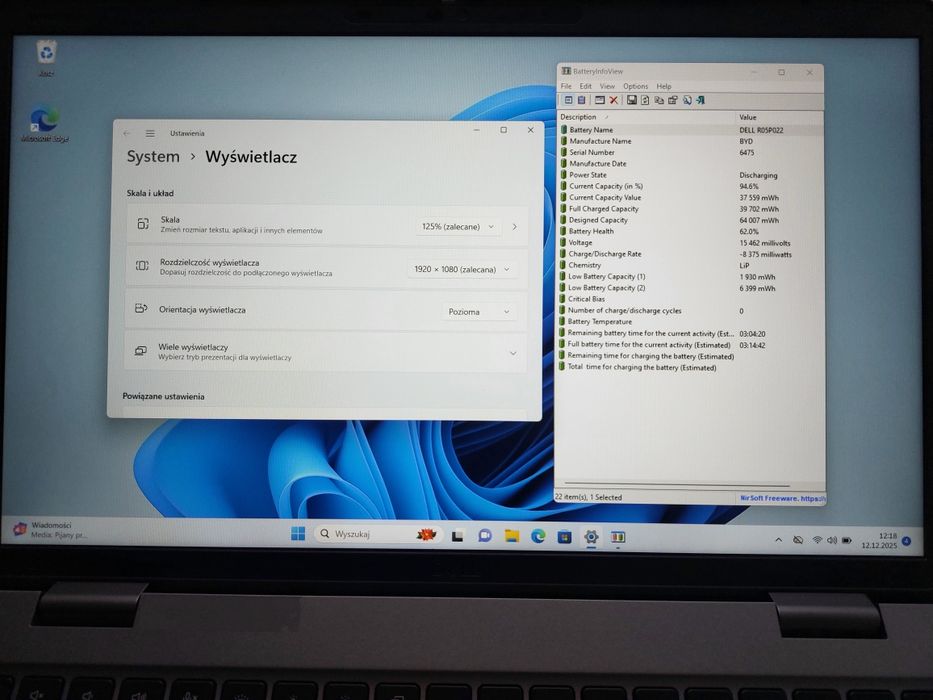The image size is (933, 700).
Task: Open the File menu in BatteryInfoView
Action: tap(566, 86)
